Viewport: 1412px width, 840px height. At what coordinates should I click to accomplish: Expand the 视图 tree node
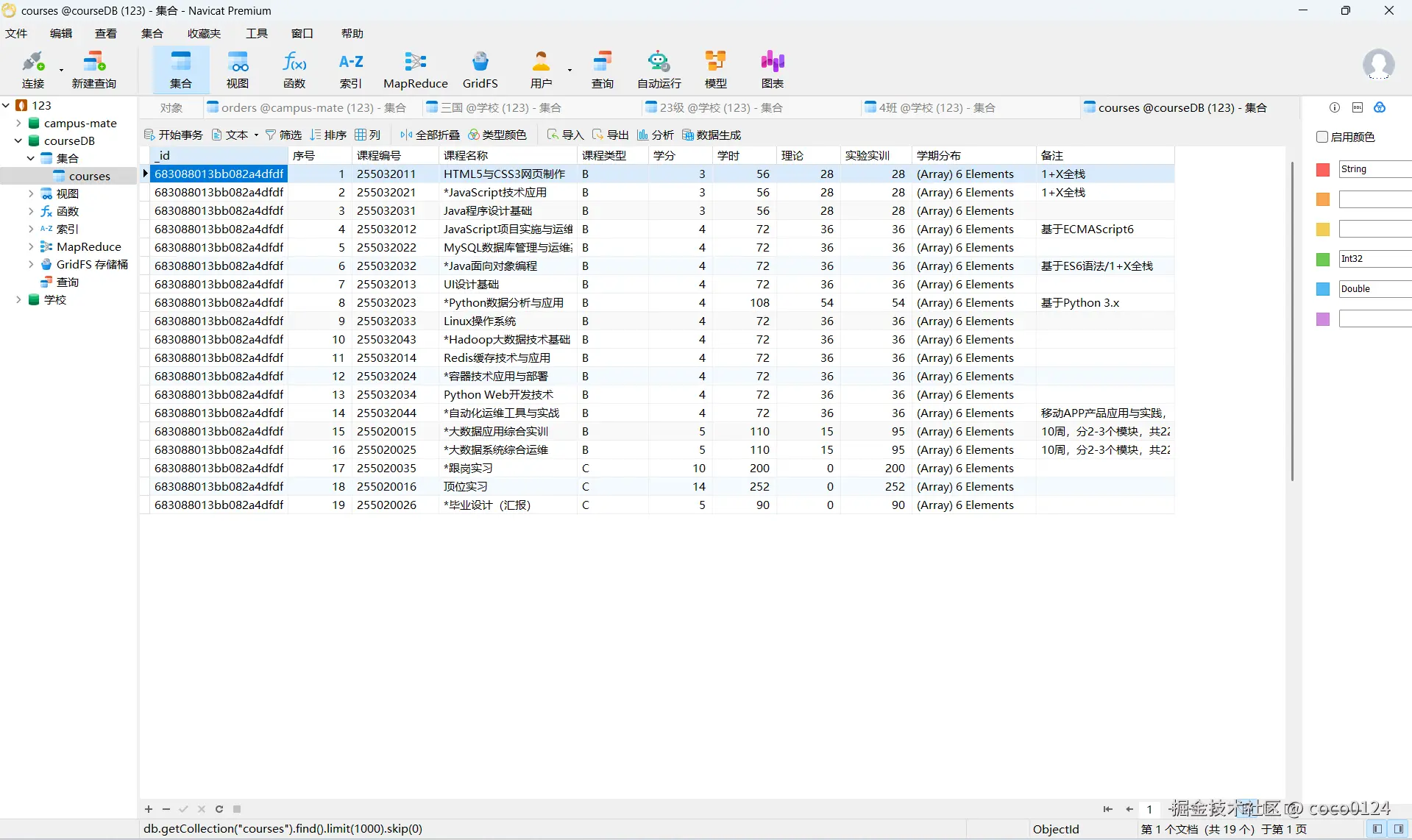click(x=31, y=193)
